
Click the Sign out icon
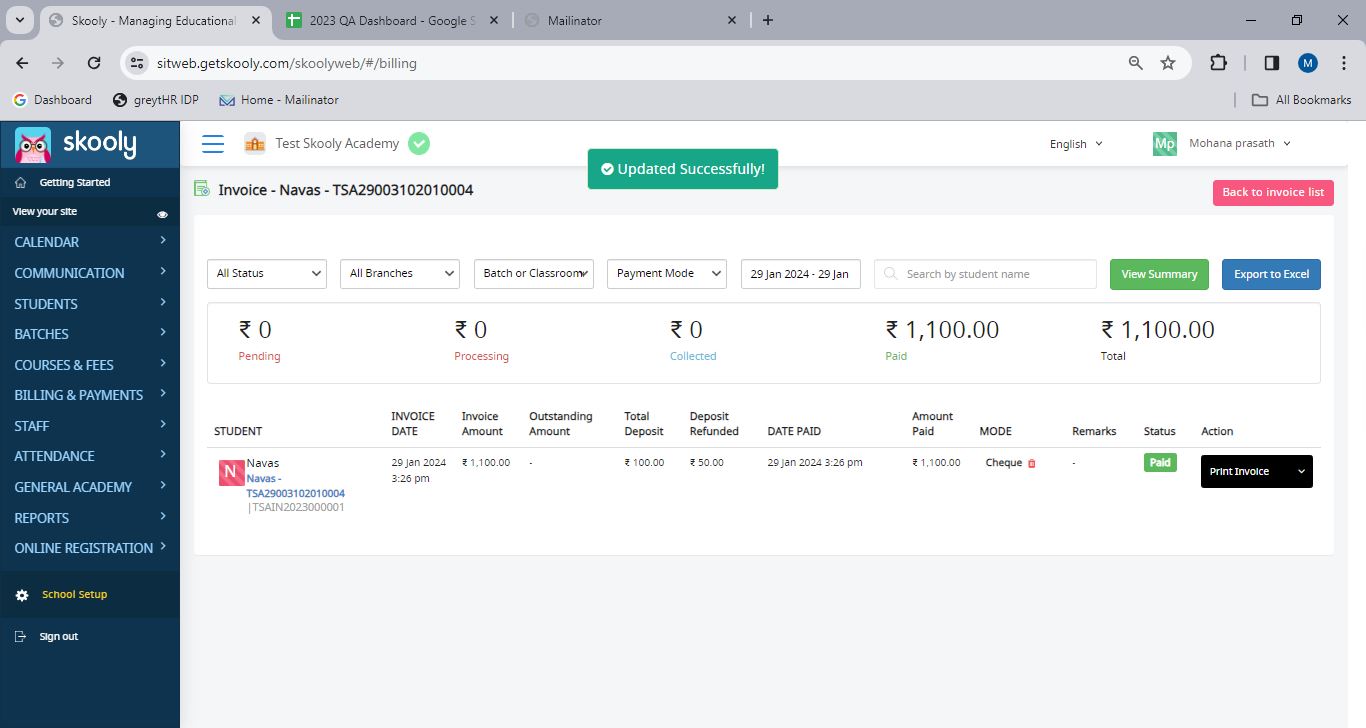click(21, 637)
